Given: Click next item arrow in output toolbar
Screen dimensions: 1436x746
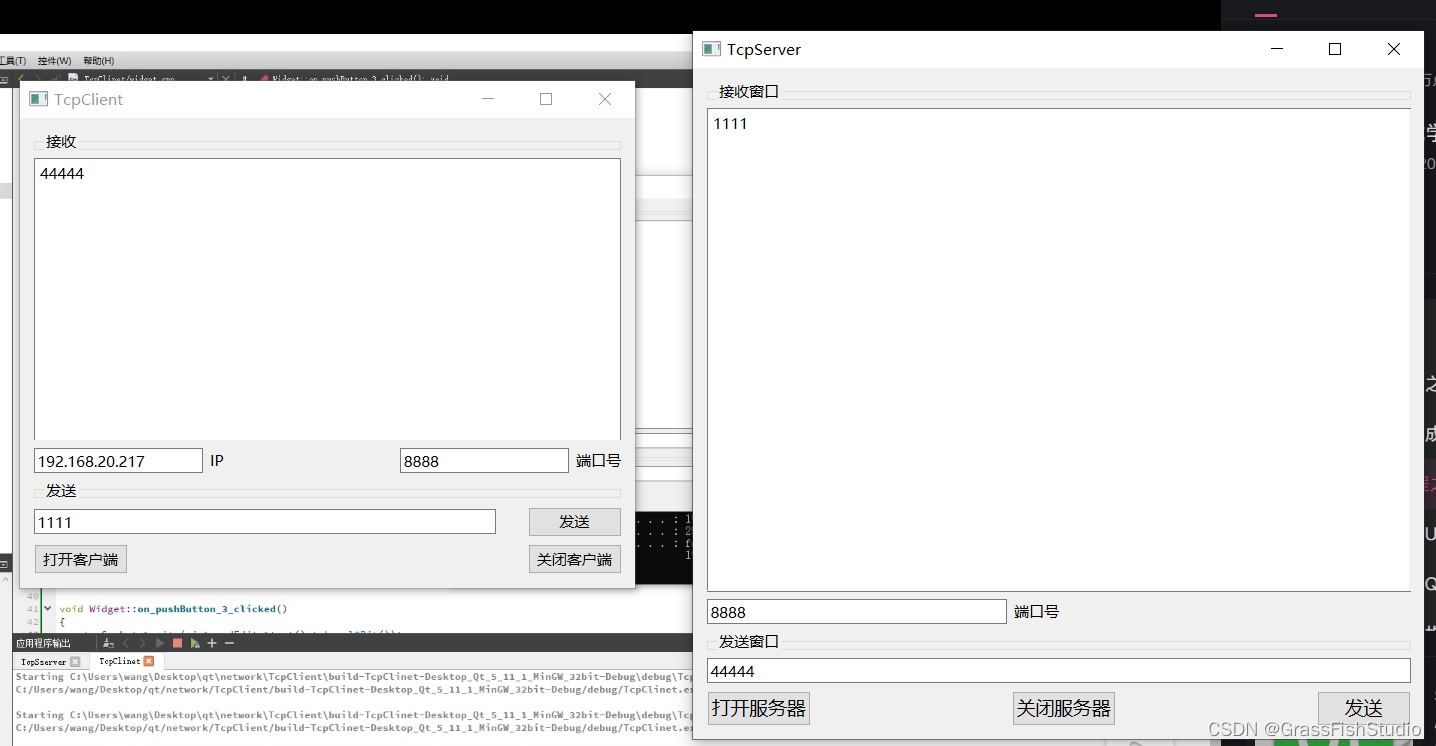Looking at the screenshot, I should (142, 643).
